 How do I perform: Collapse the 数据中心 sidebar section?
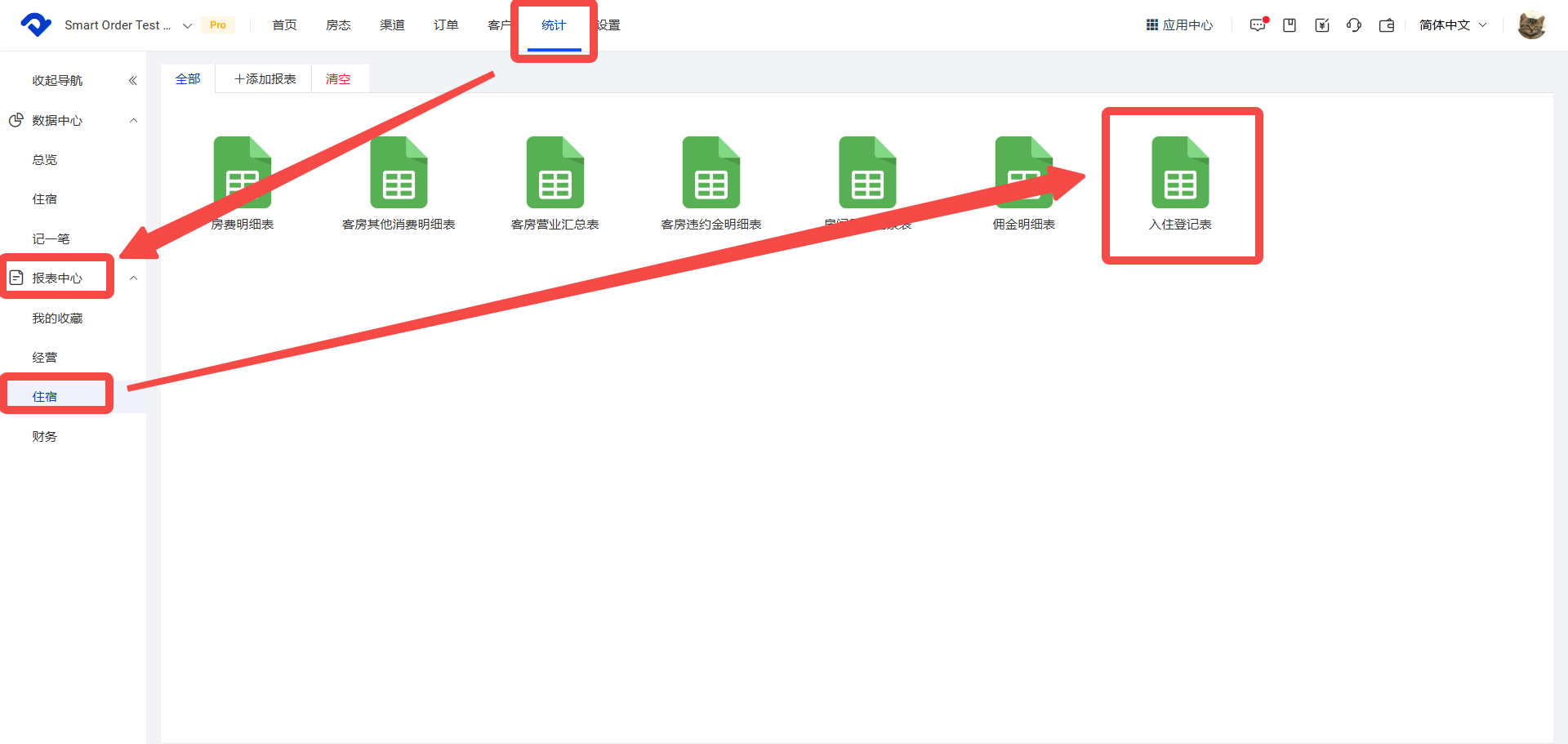(133, 121)
